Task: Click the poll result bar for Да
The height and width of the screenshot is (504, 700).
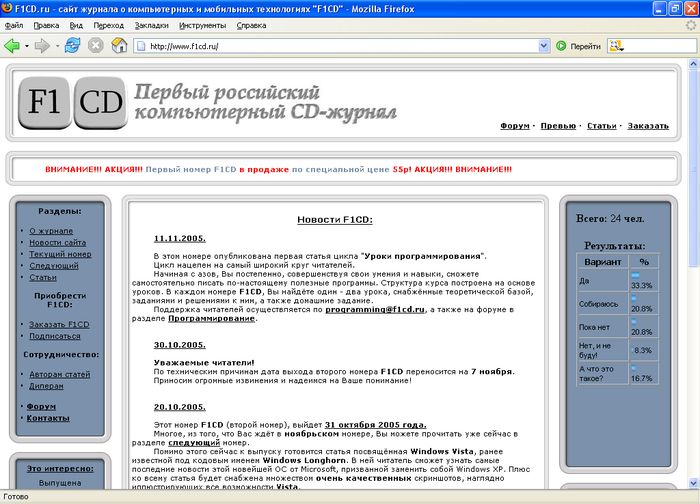Action: click(x=635, y=275)
